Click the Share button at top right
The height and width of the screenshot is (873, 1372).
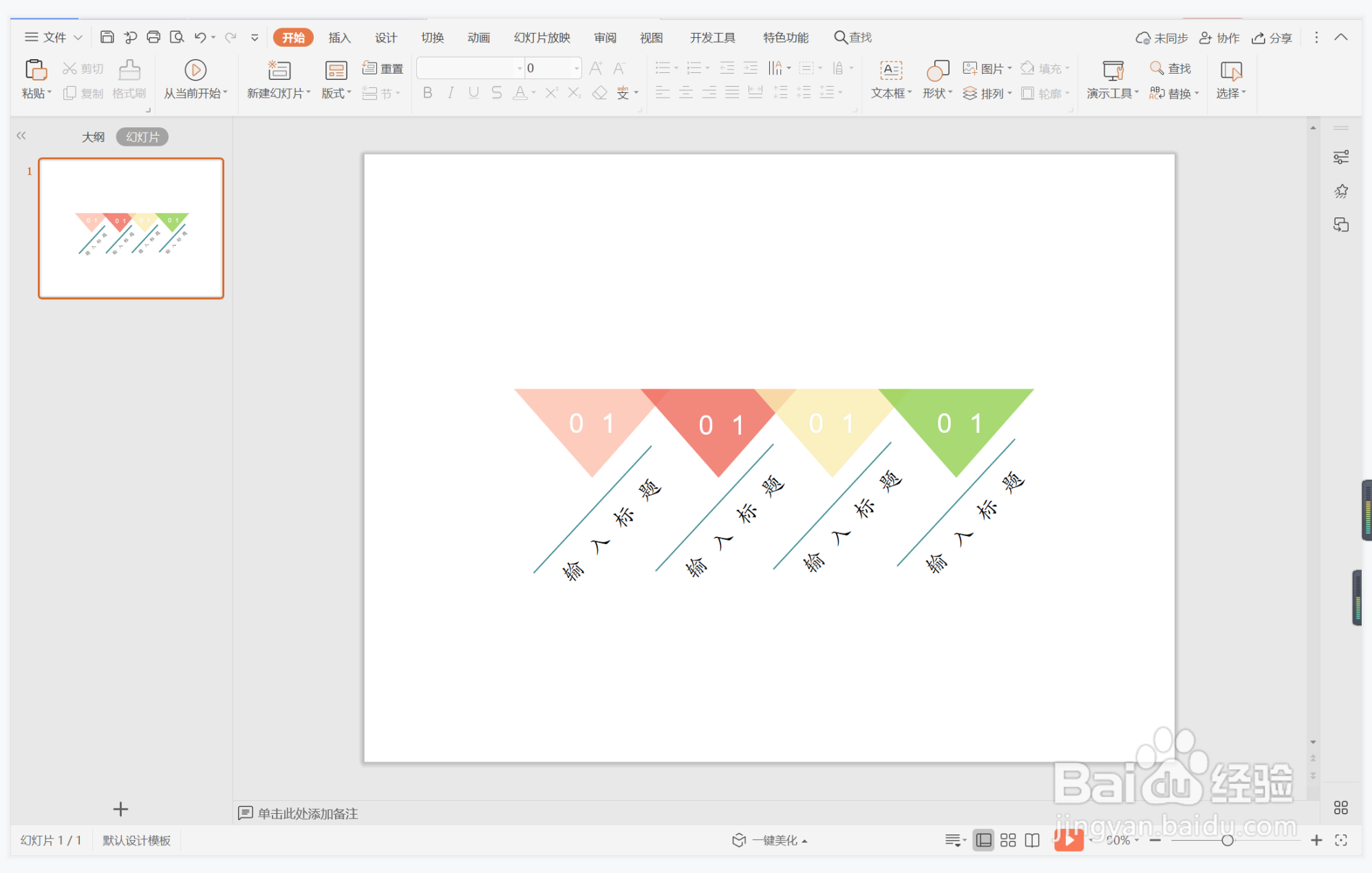(x=1272, y=38)
